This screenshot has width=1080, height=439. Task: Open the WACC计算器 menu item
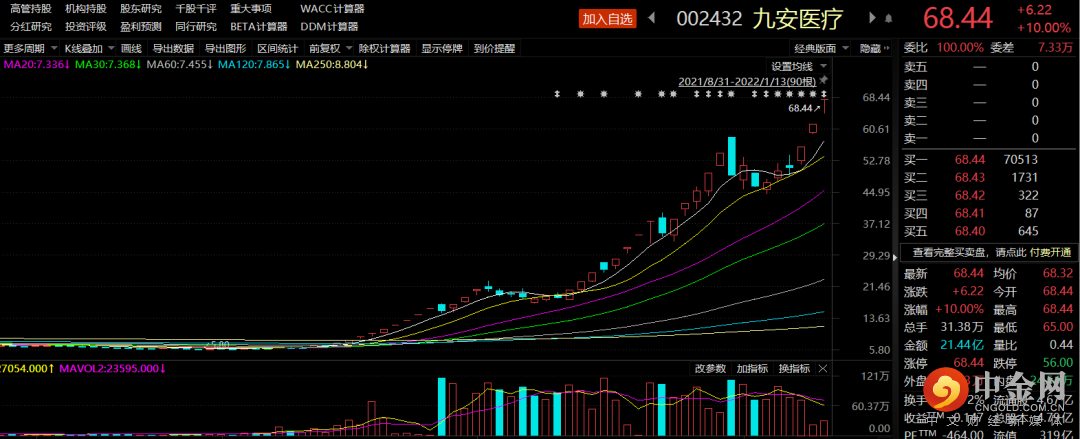click(332, 8)
